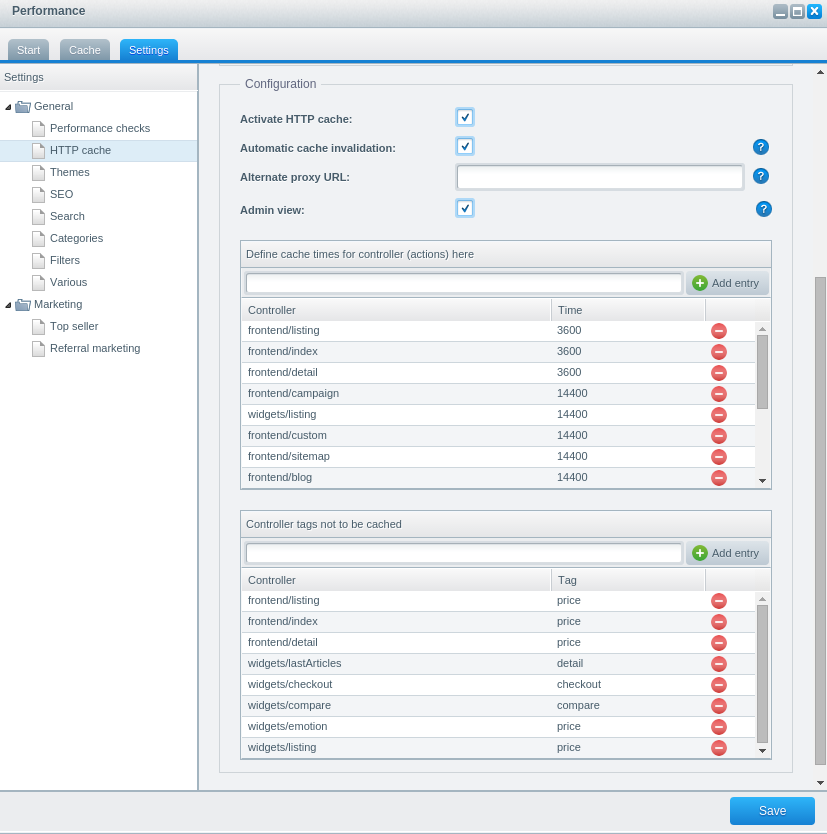Delete the widgets/compare tag entry
Screen dimensions: 827x834
click(x=718, y=705)
